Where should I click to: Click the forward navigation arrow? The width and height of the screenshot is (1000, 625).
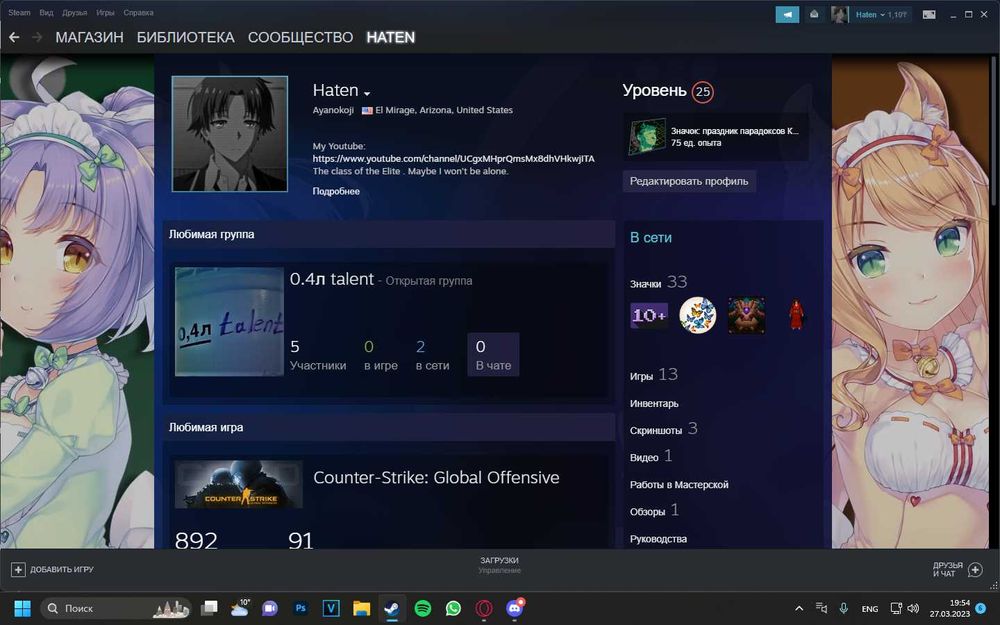coord(37,38)
